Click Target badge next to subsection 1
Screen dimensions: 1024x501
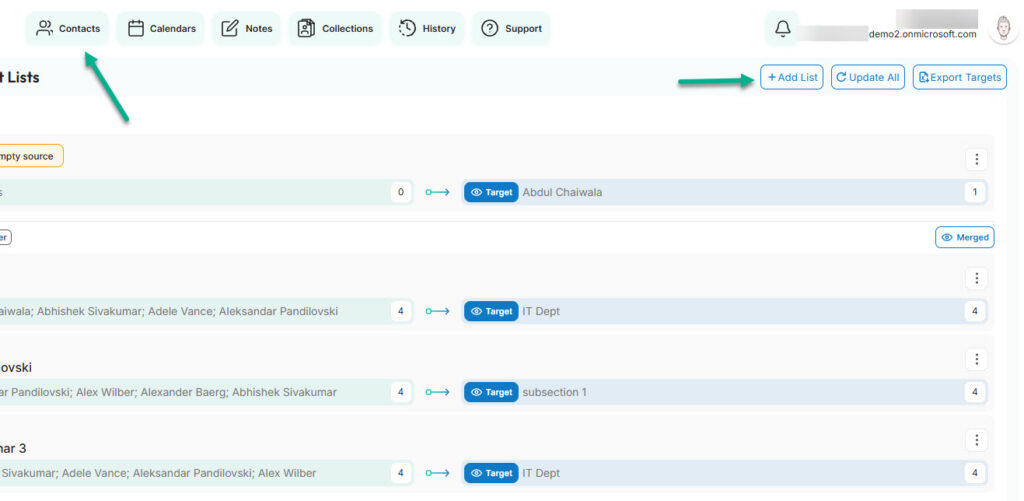[x=491, y=393]
